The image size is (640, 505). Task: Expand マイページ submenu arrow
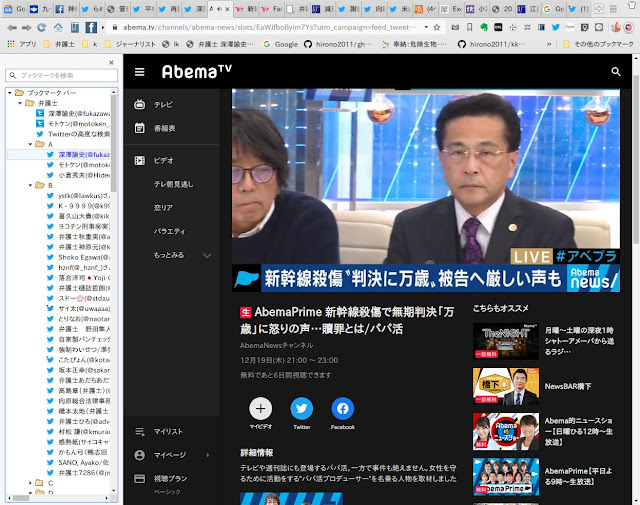[208, 455]
